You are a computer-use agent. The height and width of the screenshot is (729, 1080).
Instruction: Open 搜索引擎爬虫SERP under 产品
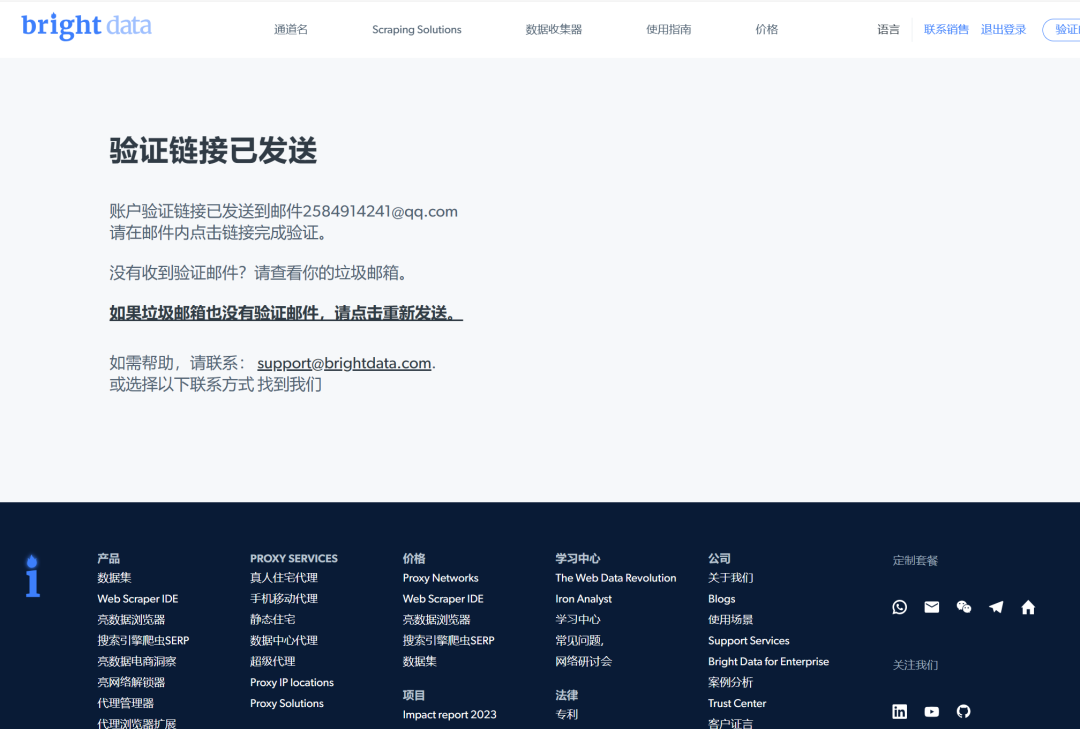(x=143, y=640)
